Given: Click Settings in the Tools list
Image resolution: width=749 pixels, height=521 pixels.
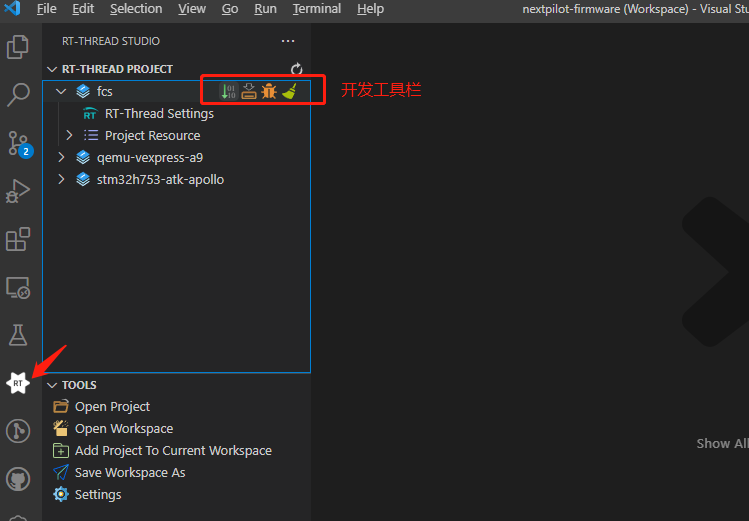Looking at the screenshot, I should point(98,495).
